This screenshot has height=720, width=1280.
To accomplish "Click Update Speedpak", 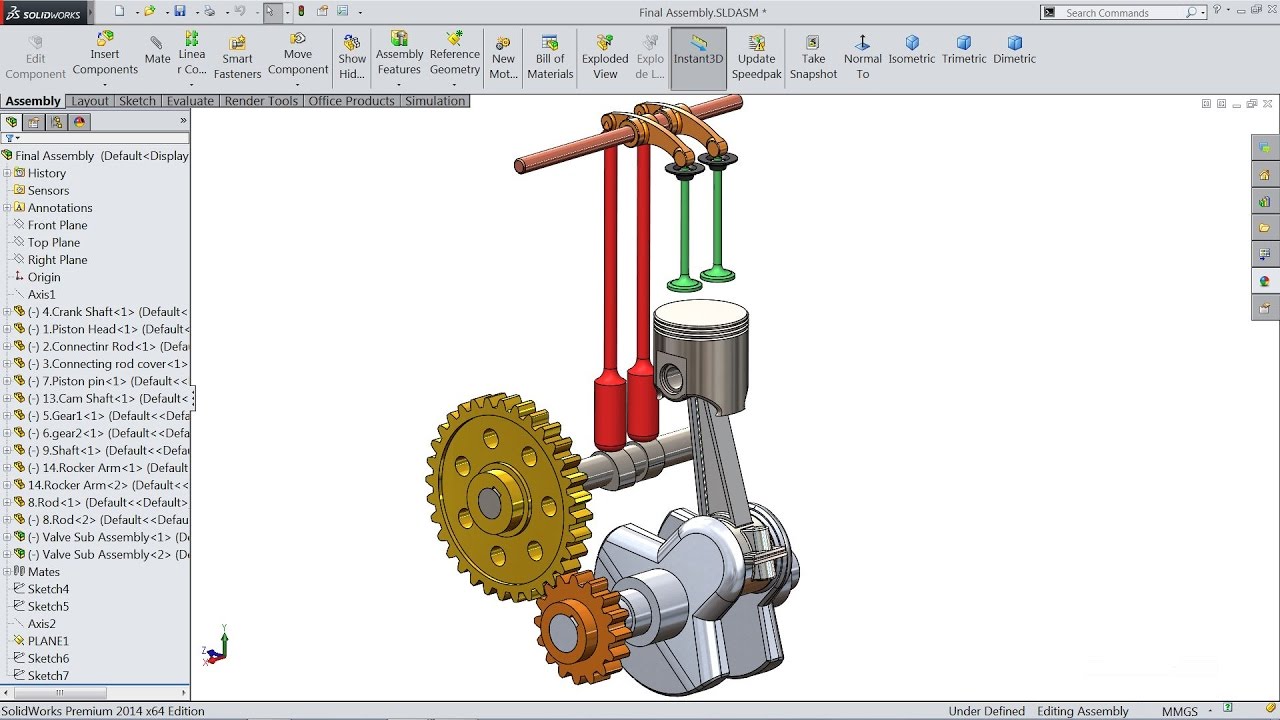I will (756, 58).
